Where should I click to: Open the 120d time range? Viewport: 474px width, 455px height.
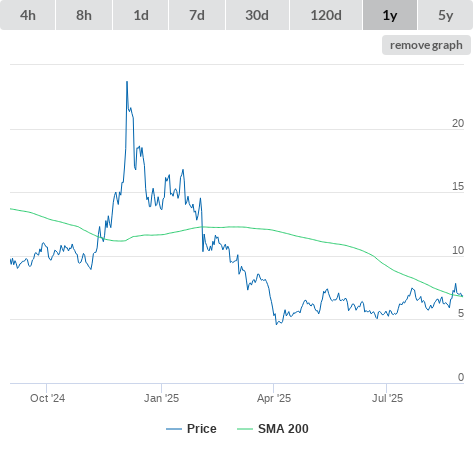(326, 15)
